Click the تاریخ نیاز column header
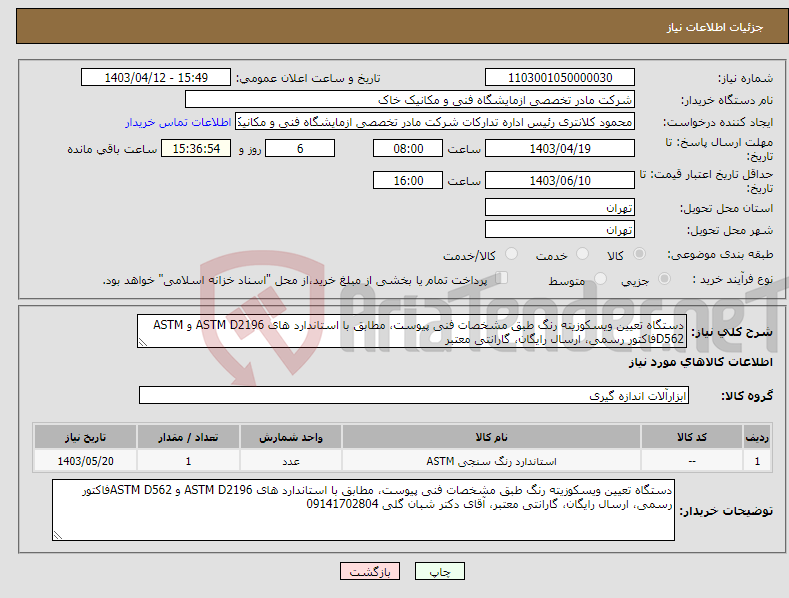This screenshot has width=789, height=598. pos(86,437)
